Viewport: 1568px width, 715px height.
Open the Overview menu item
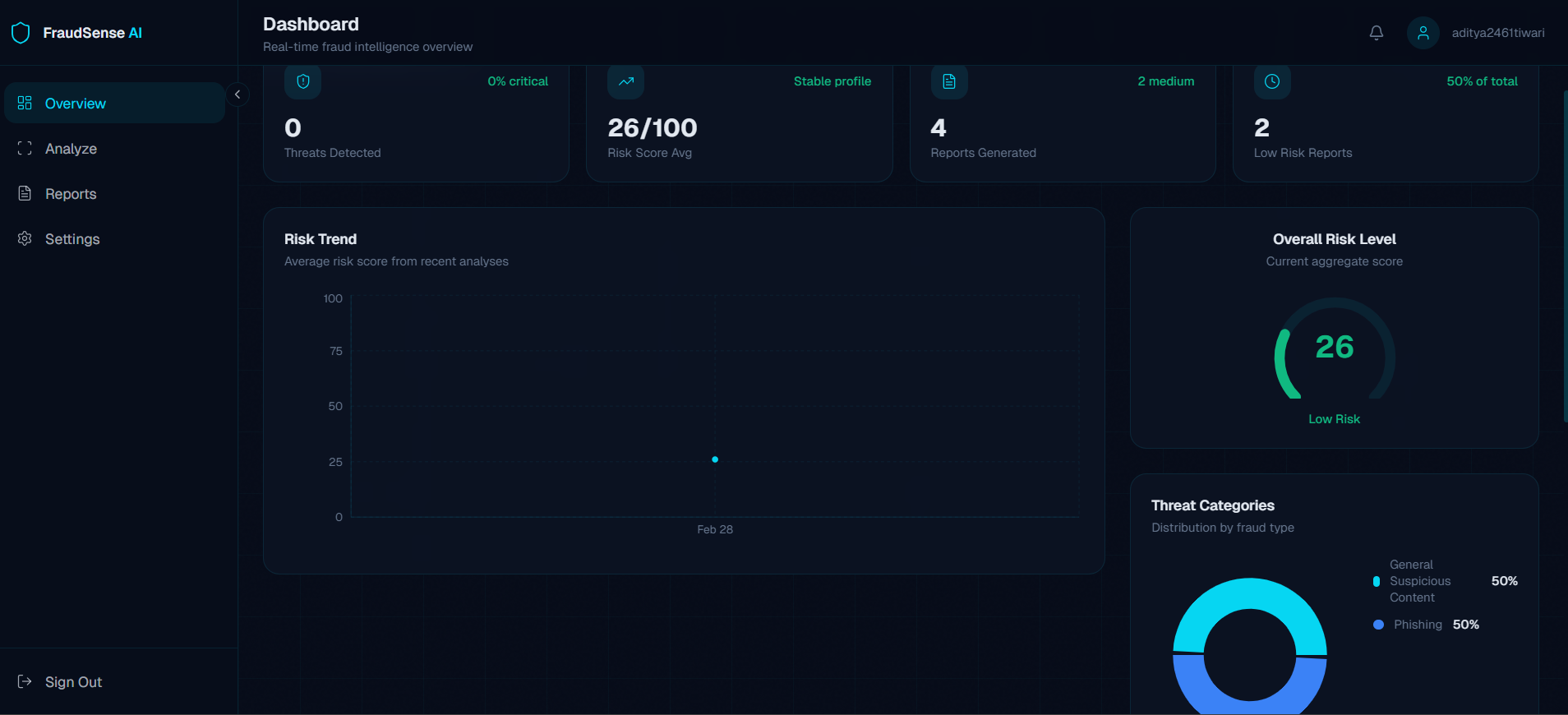(x=115, y=103)
